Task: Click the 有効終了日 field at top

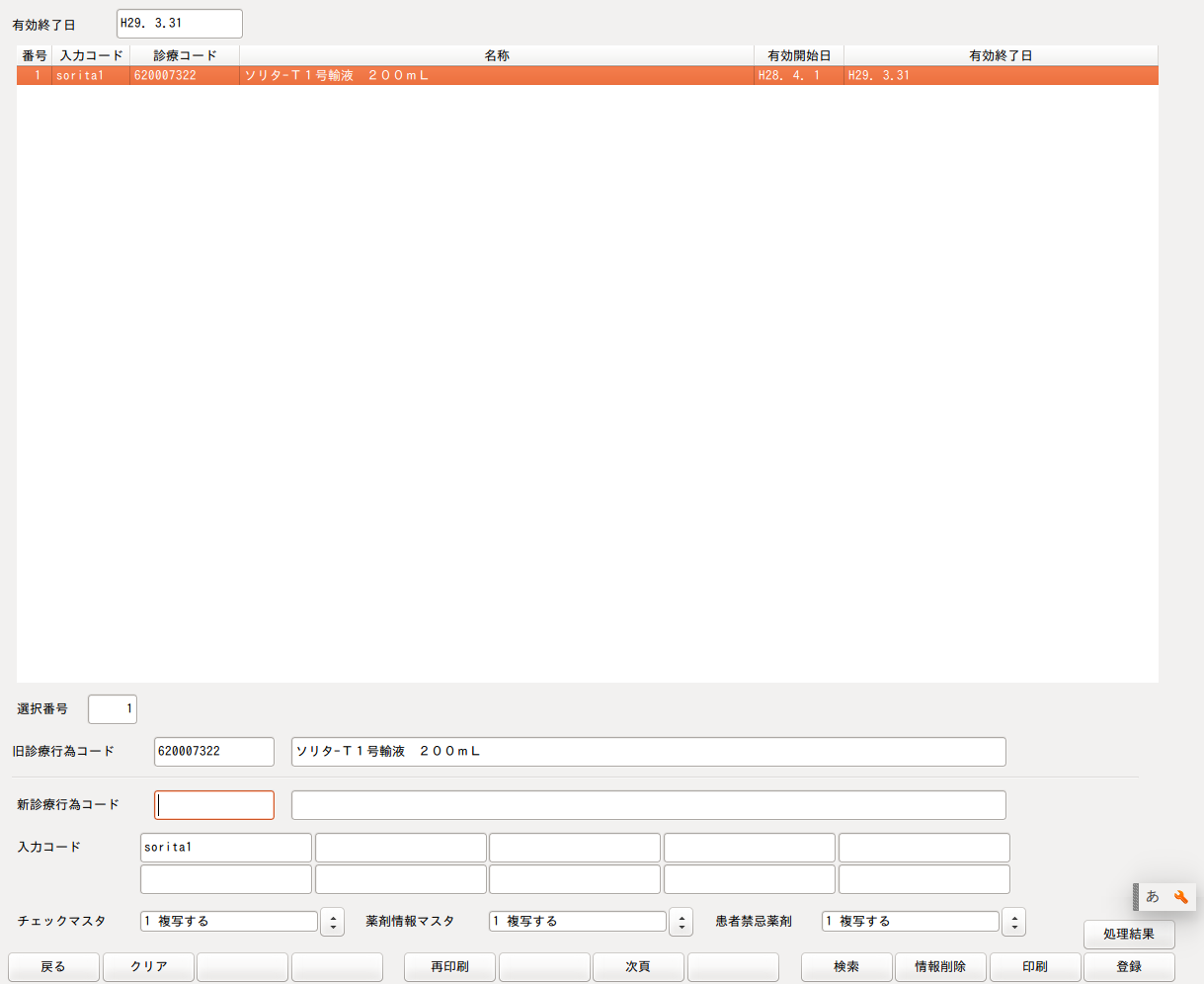Action: (179, 24)
